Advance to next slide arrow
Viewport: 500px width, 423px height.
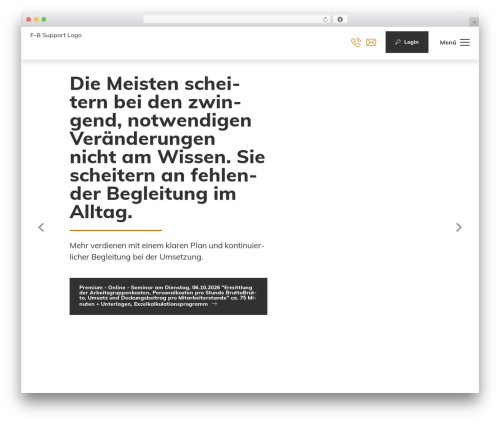[459, 227]
